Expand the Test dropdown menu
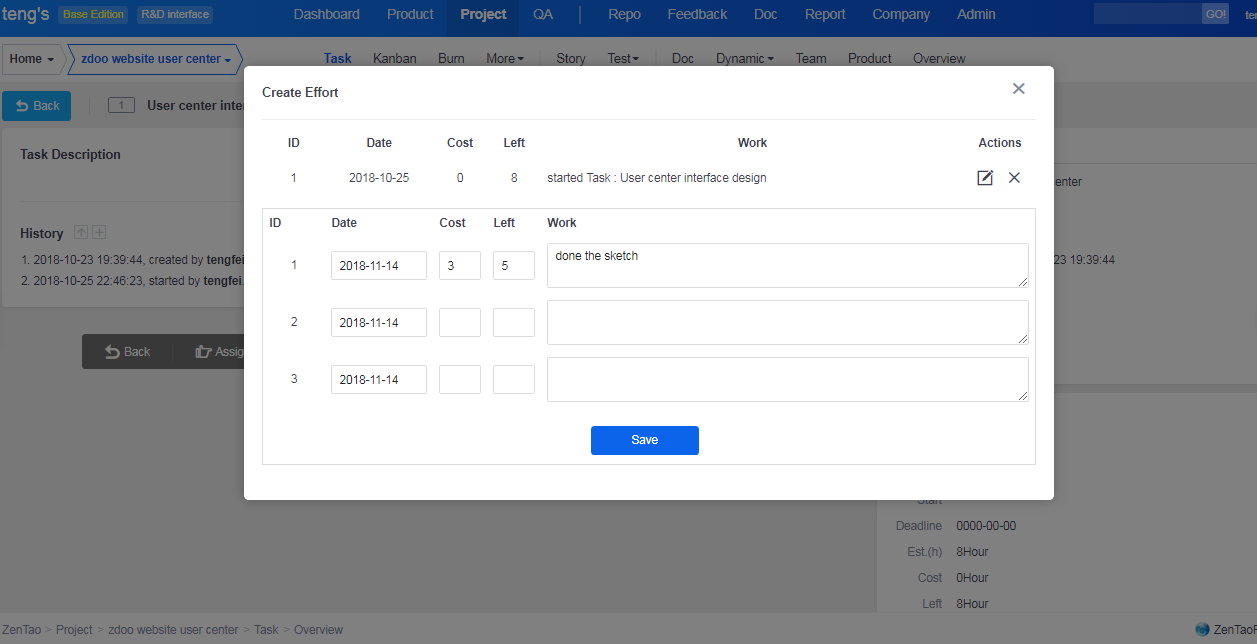This screenshot has width=1257, height=644. [623, 59]
